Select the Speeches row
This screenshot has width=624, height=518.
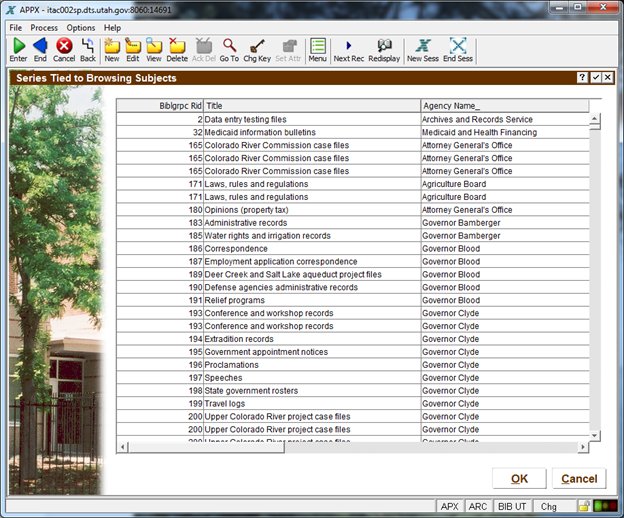353,378
